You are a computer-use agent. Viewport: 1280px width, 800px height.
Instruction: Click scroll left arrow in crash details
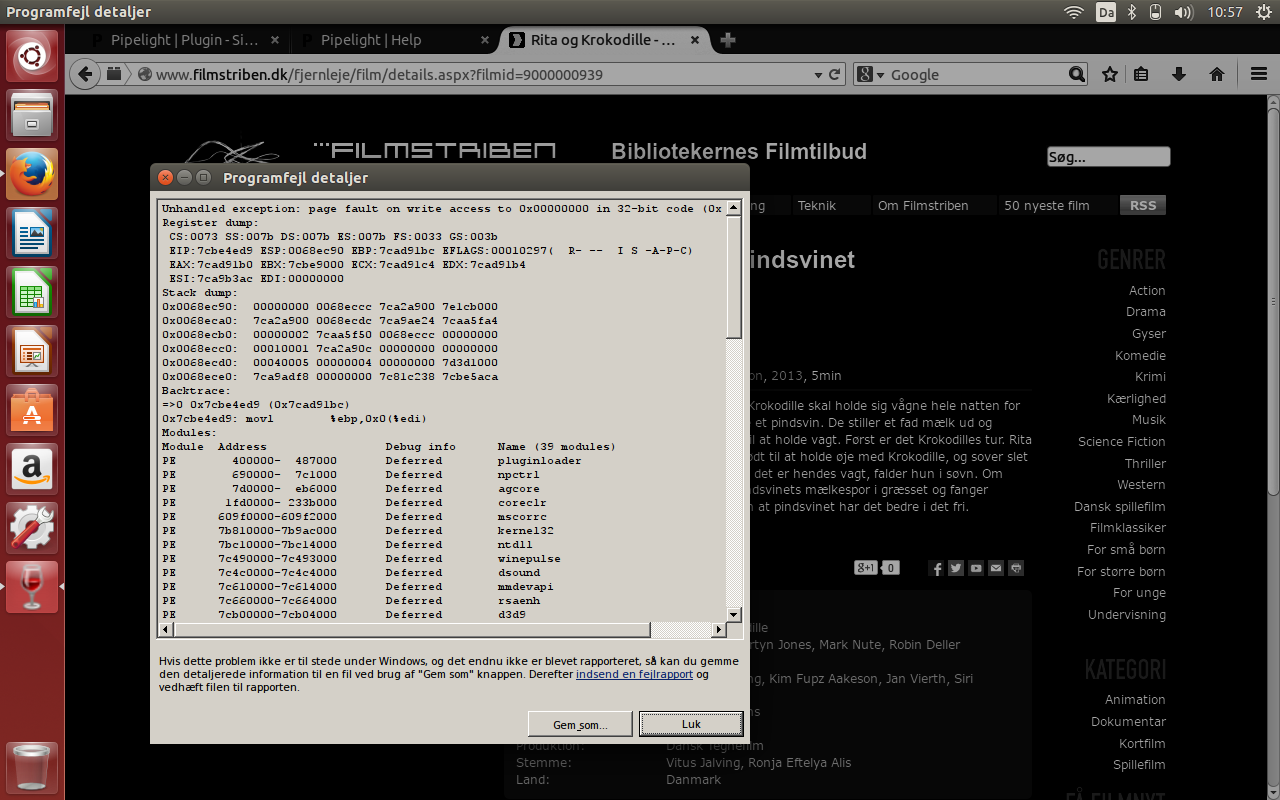167,630
